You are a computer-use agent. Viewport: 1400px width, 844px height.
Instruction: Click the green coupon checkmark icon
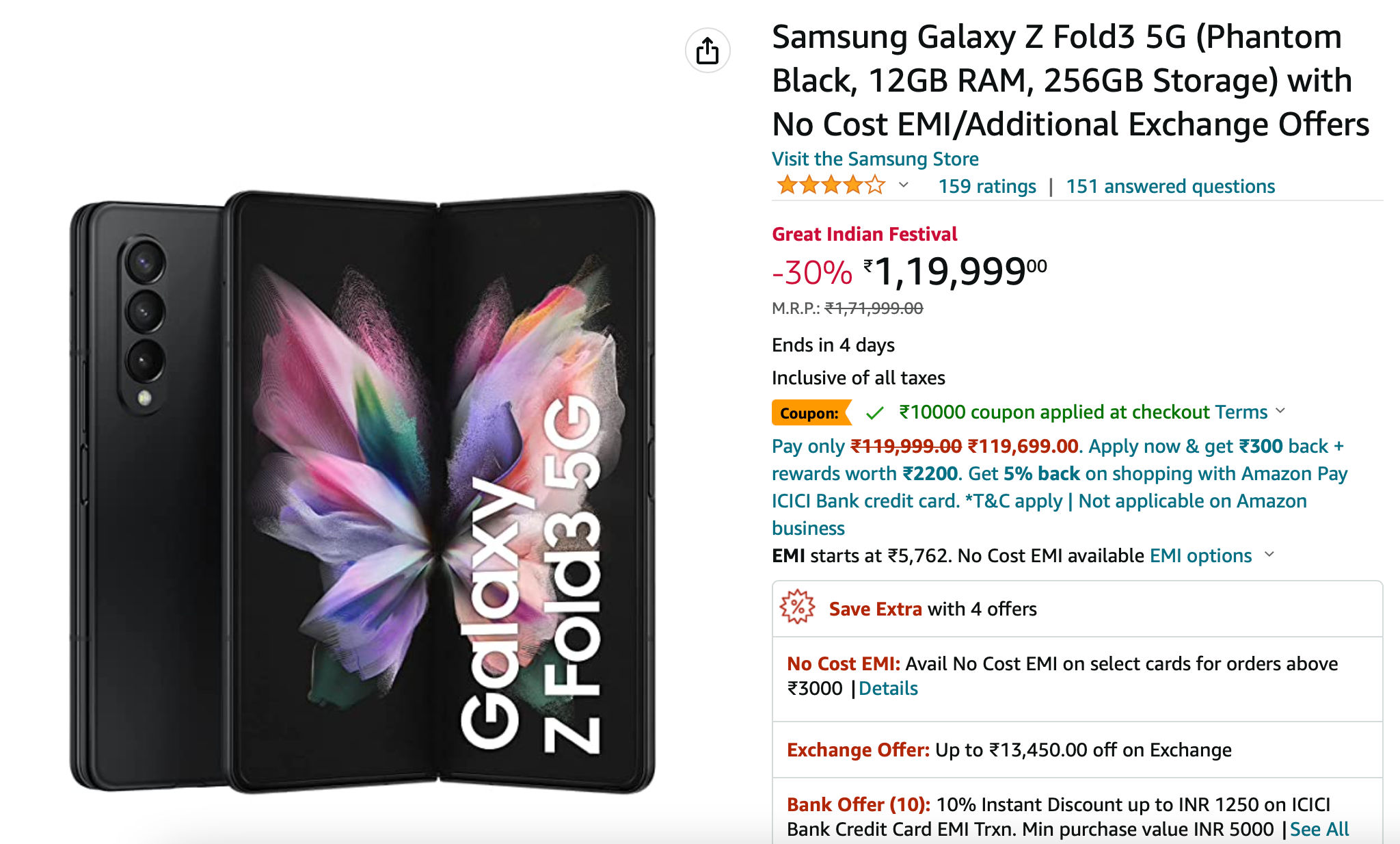pos(874,412)
